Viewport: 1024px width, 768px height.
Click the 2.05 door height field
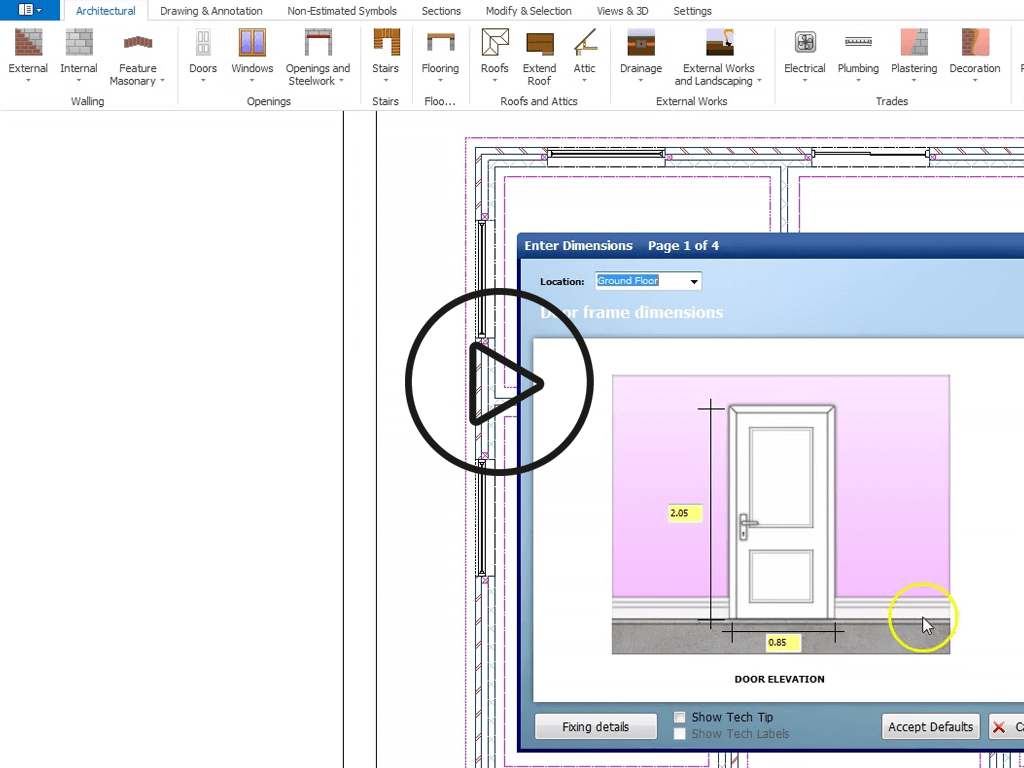point(685,513)
